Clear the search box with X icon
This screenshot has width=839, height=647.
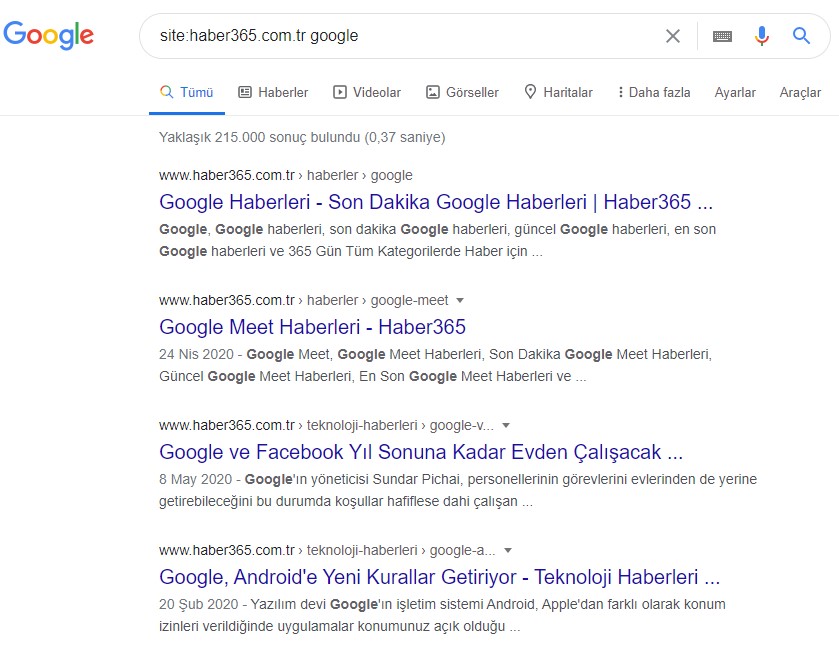[x=673, y=36]
